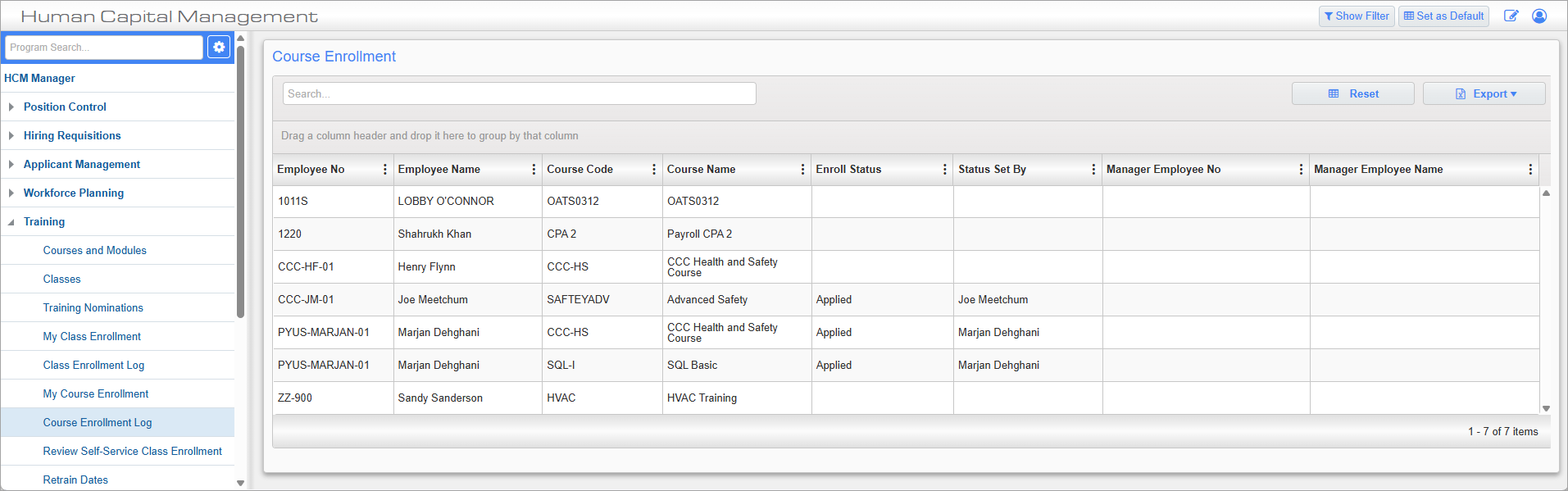Select the SAFTEYADV course code cell
Screen dimensions: 1568x491
click(x=602, y=299)
